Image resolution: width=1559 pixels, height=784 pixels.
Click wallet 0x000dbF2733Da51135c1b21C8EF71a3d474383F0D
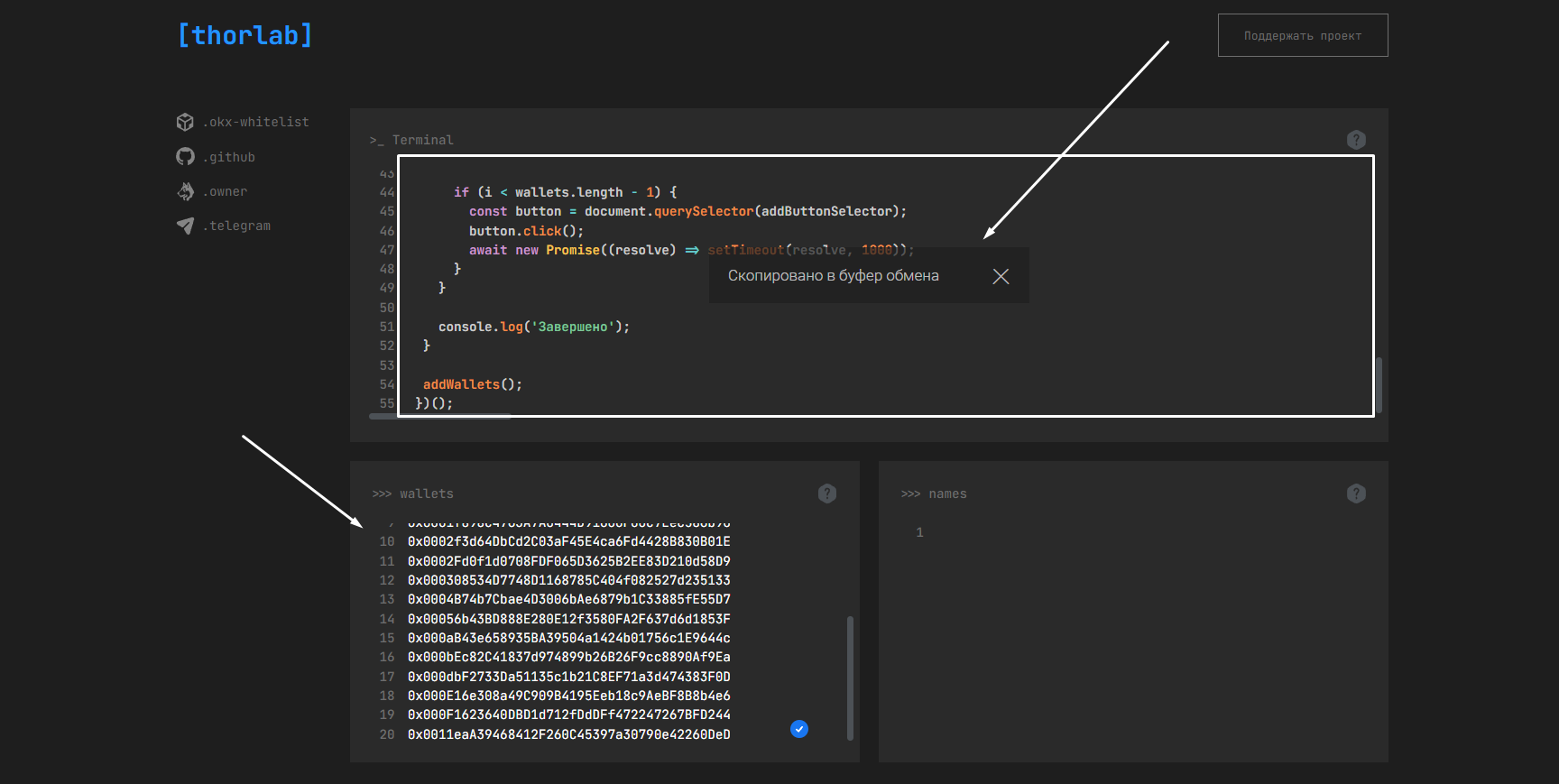tap(568, 677)
